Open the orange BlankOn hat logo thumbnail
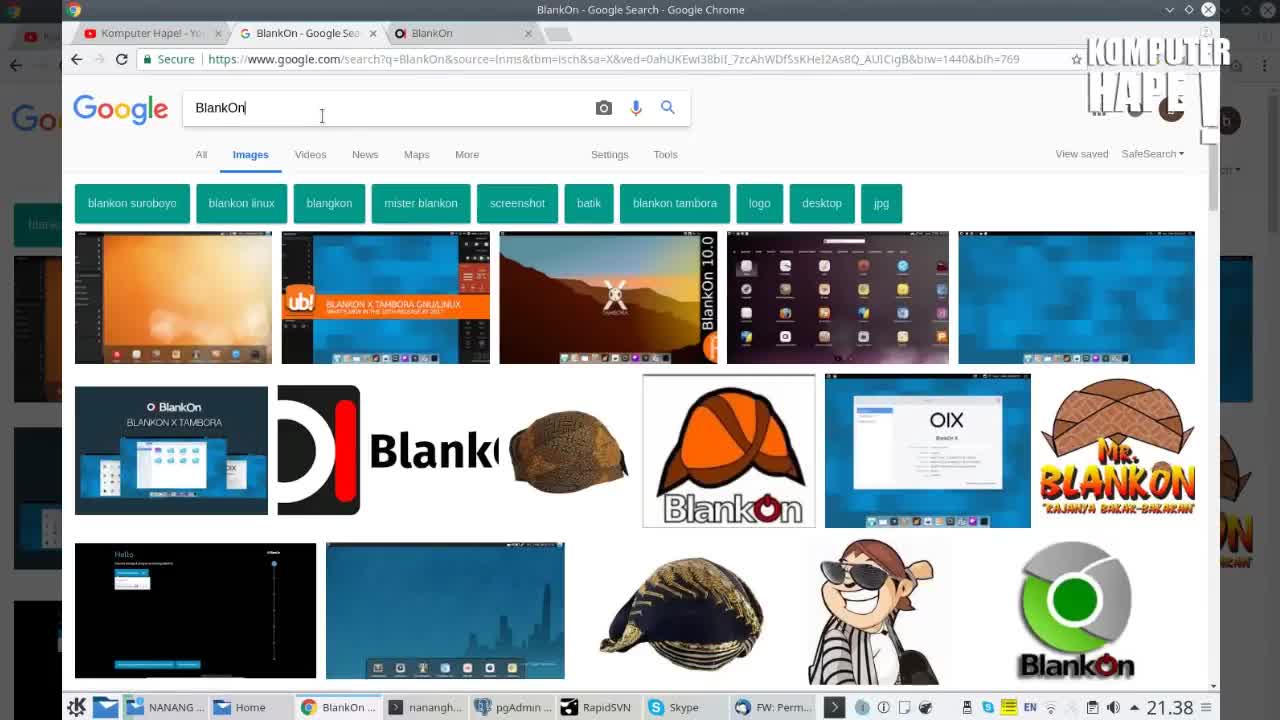The height and width of the screenshot is (720, 1280). [x=729, y=451]
